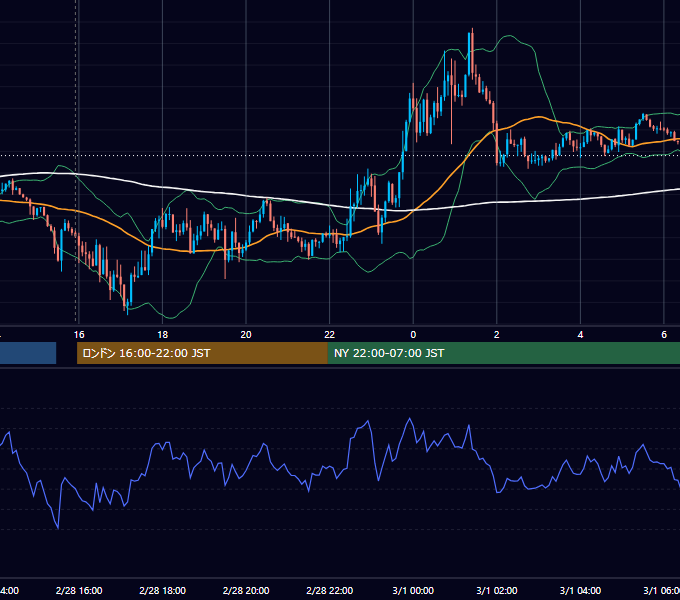Viewport: 680px width, 600px height.
Task: Click hour label 4 on price chart axis
Action: coord(580,335)
